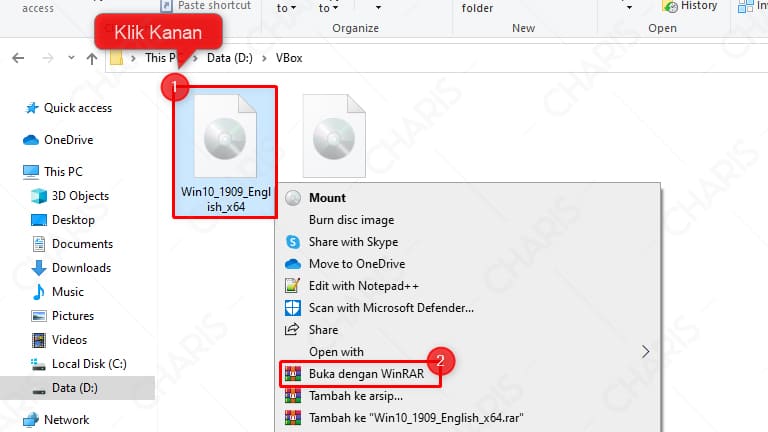Click the Share arrow icon in menu
The height and width of the screenshot is (432, 768).
(x=292, y=330)
